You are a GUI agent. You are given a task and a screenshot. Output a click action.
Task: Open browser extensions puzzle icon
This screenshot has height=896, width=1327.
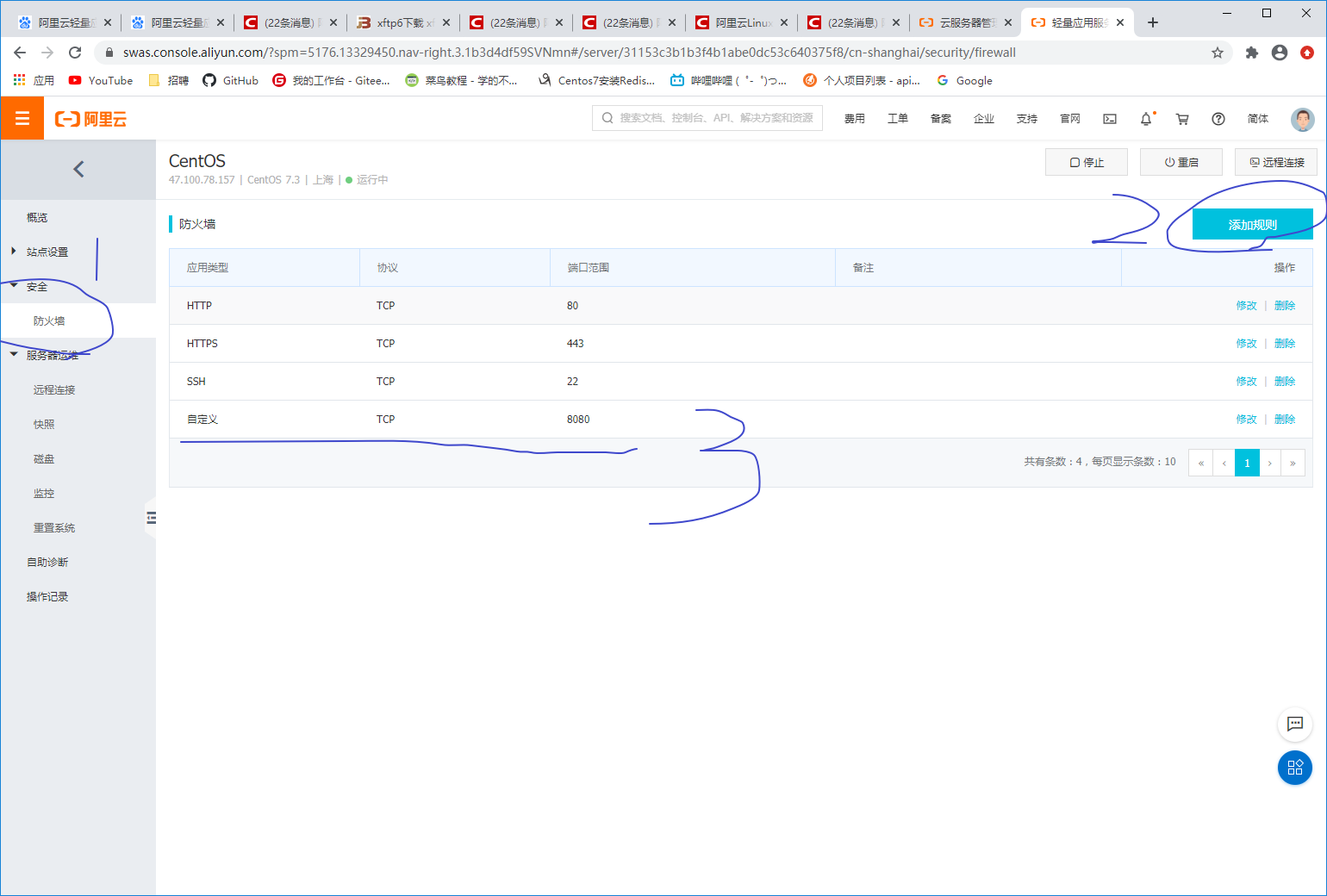(1252, 53)
